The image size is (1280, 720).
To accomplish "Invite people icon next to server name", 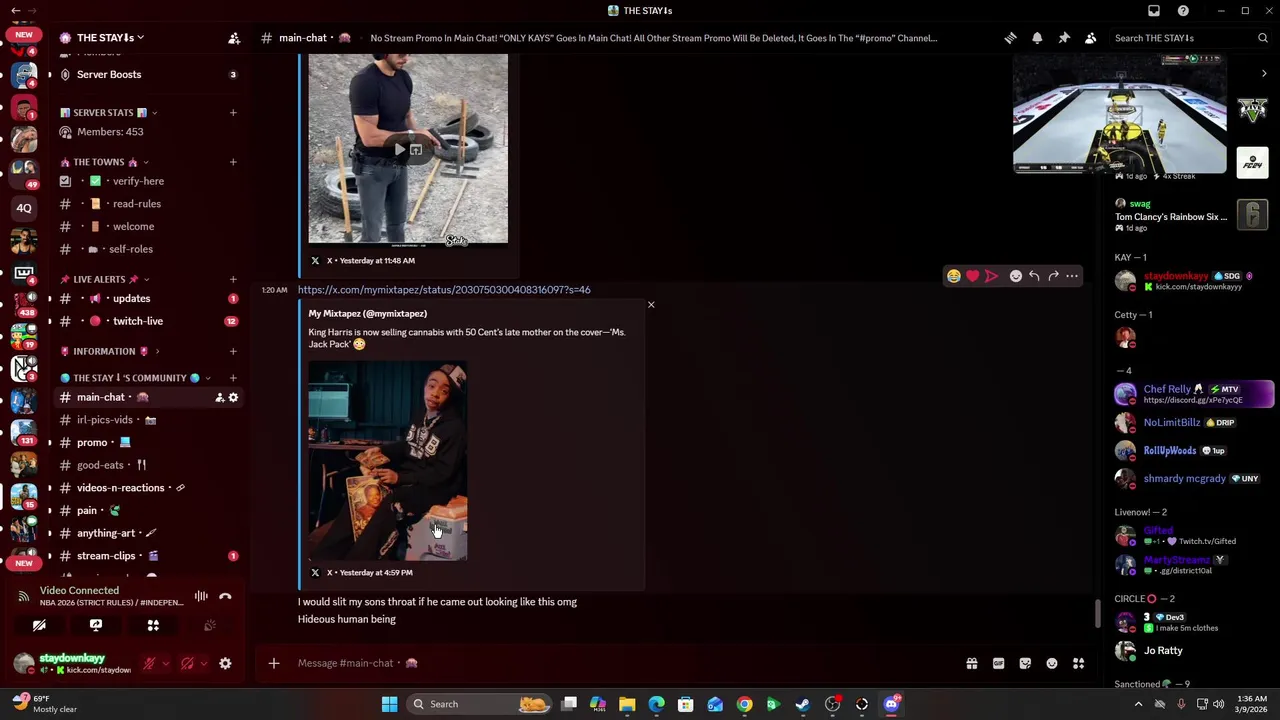I will [234, 38].
